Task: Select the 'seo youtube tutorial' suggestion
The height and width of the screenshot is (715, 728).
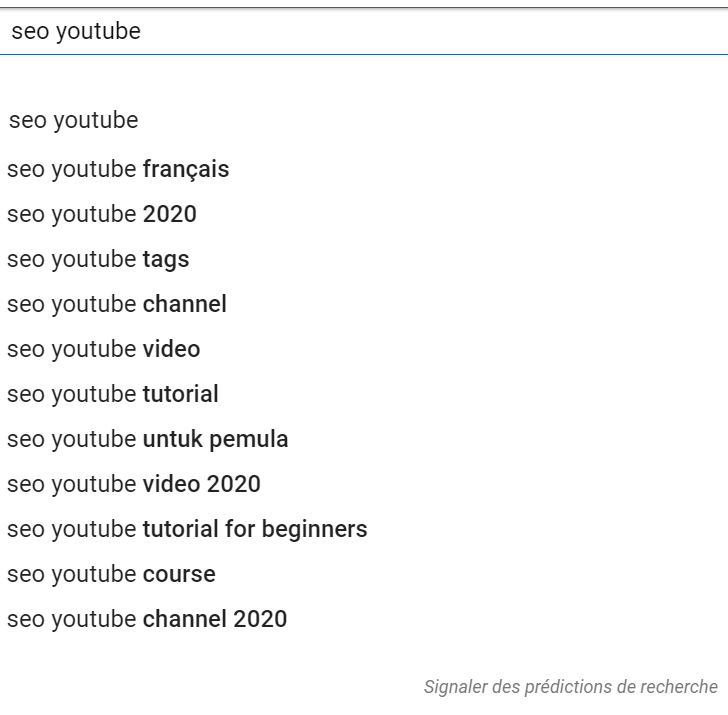Action: click(113, 394)
